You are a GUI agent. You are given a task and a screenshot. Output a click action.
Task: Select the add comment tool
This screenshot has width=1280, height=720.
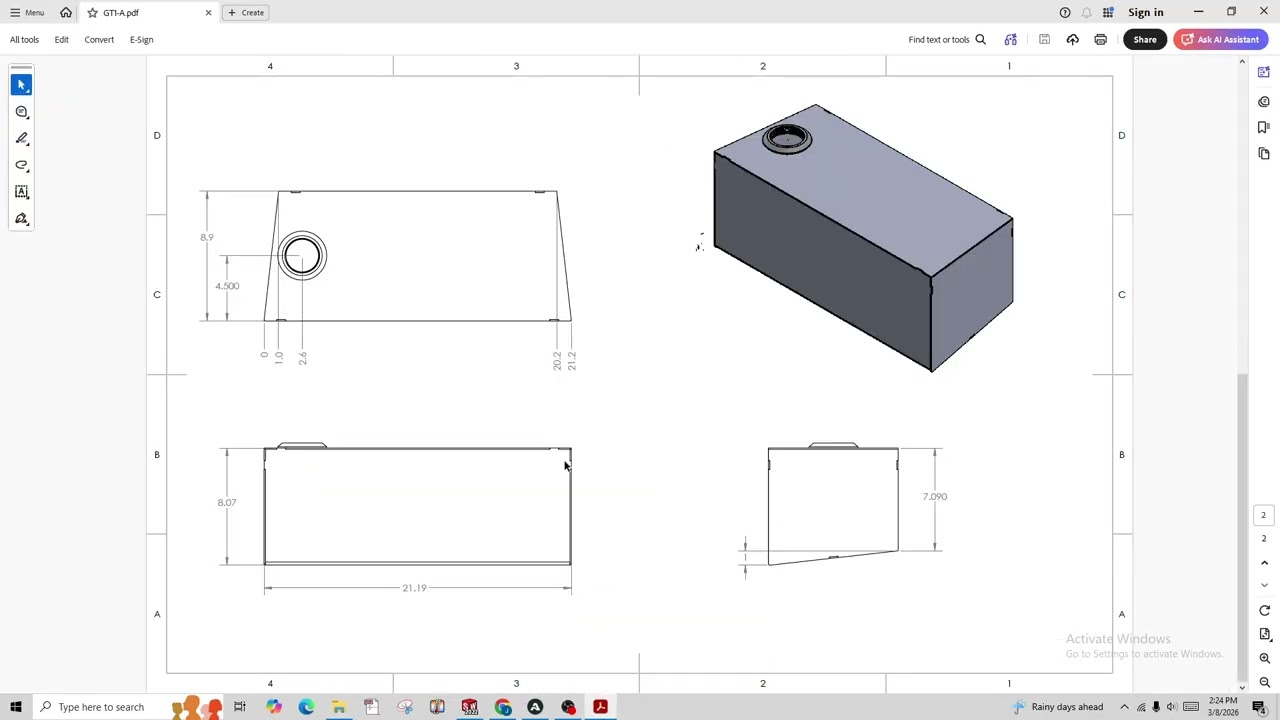tap(22, 112)
